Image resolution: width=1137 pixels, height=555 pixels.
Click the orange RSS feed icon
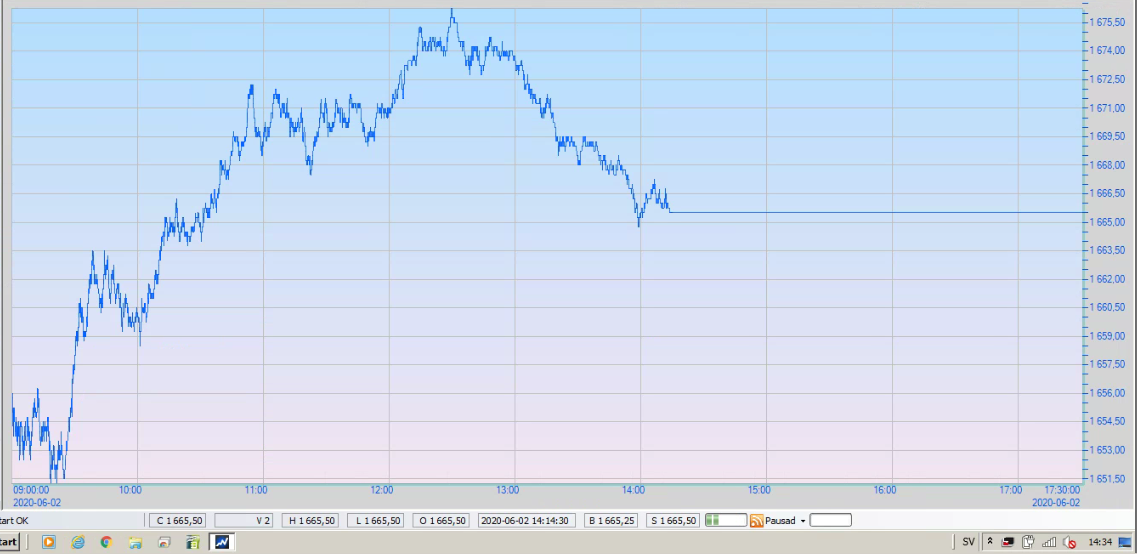click(x=757, y=520)
